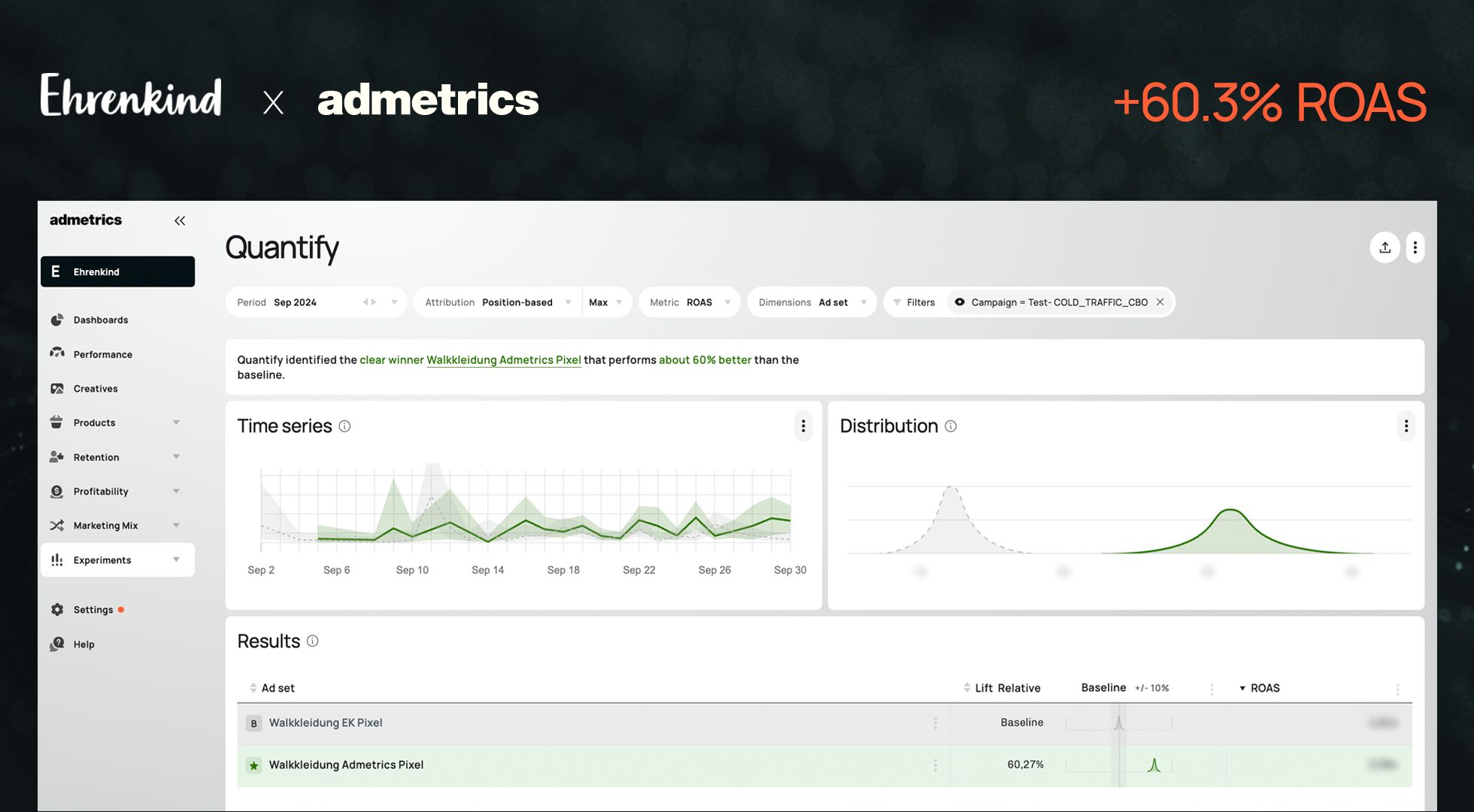The image size is (1474, 812).
Task: Navigate to Dashboards
Action: coord(101,320)
